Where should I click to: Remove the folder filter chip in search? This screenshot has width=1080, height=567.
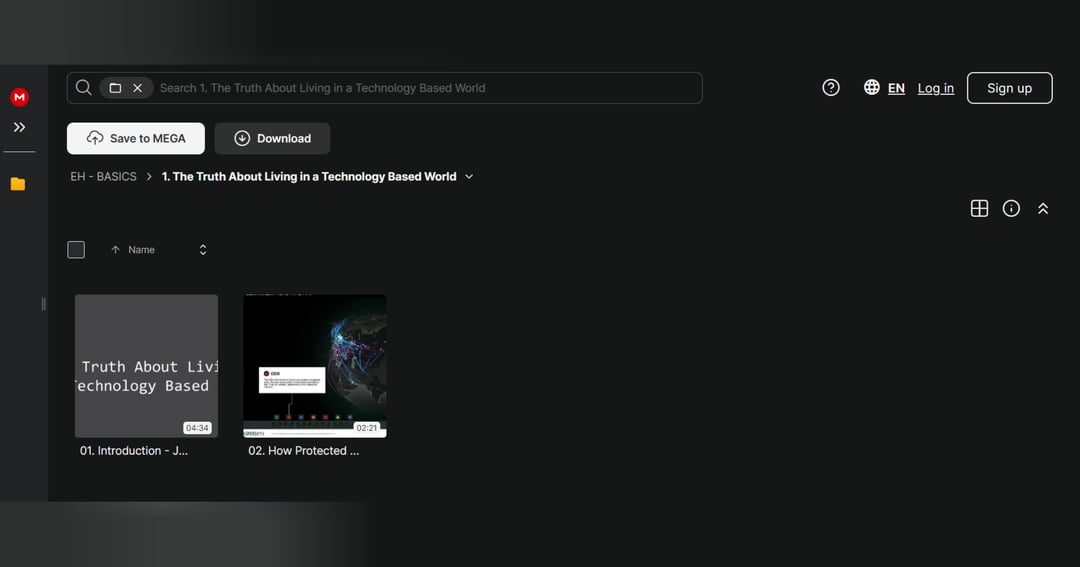pos(138,88)
